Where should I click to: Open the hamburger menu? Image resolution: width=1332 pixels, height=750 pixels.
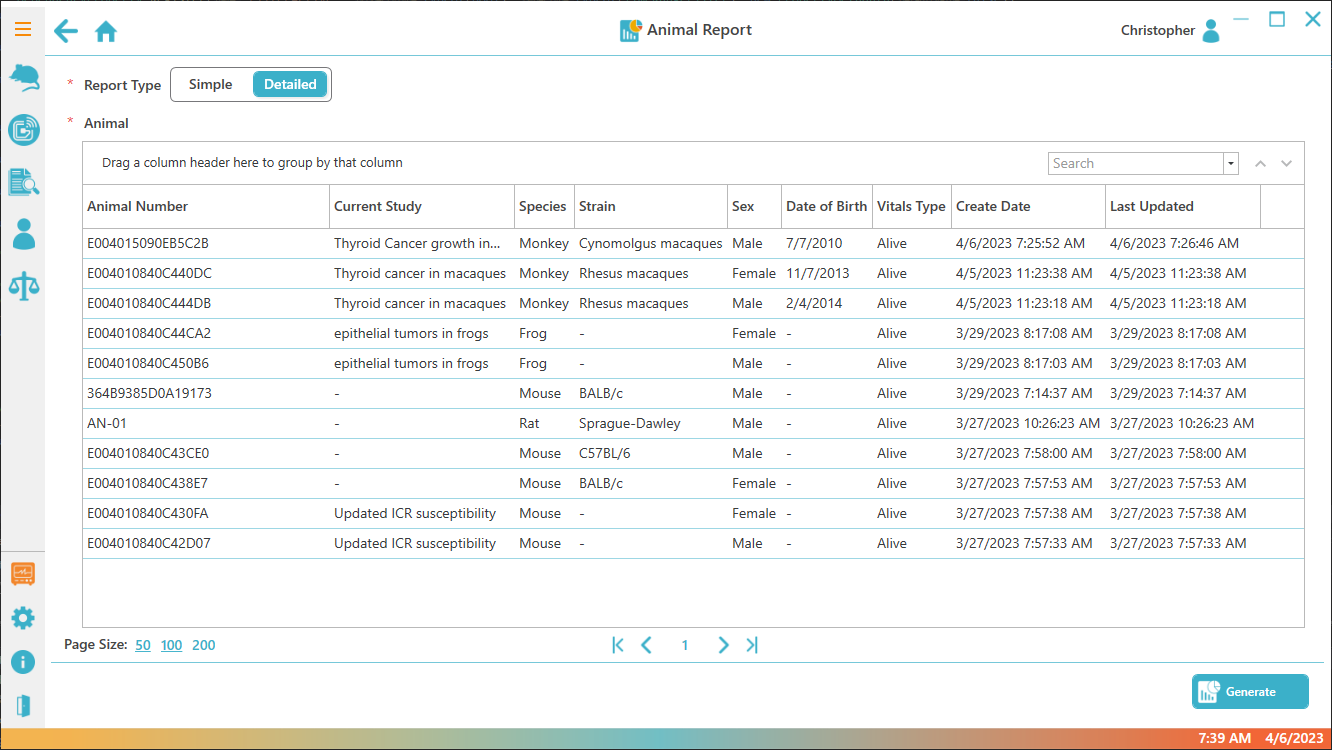point(23,30)
